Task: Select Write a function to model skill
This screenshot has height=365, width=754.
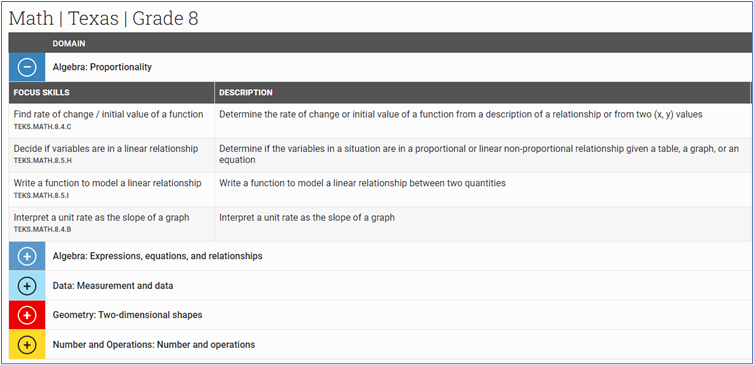Action: [107, 183]
